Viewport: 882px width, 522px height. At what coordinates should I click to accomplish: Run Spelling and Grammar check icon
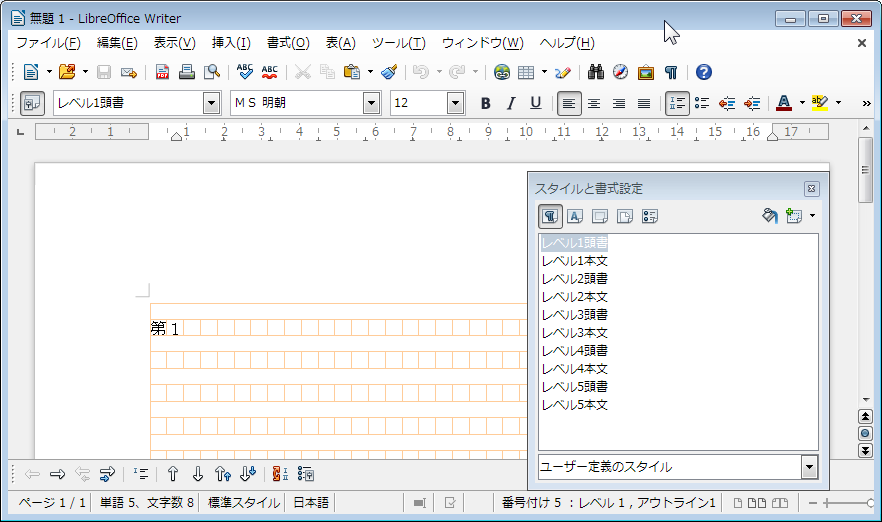pos(245,72)
